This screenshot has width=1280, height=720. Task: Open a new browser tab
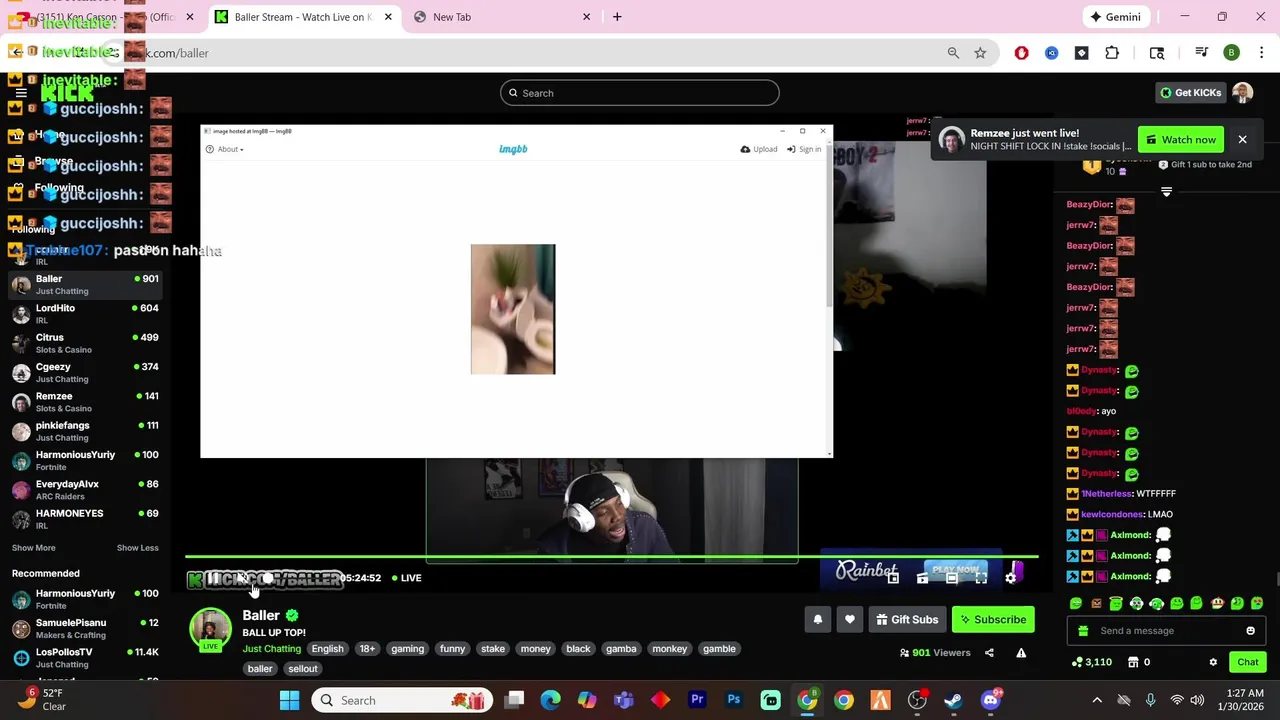pos(617,17)
